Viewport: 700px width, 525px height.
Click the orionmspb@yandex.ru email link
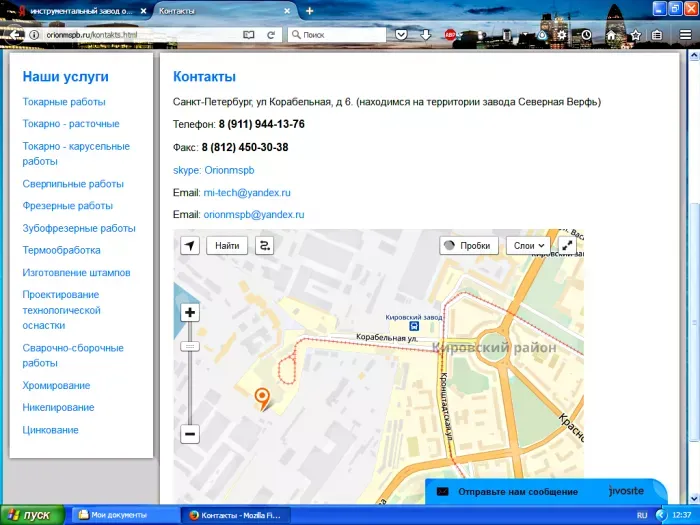click(254, 214)
